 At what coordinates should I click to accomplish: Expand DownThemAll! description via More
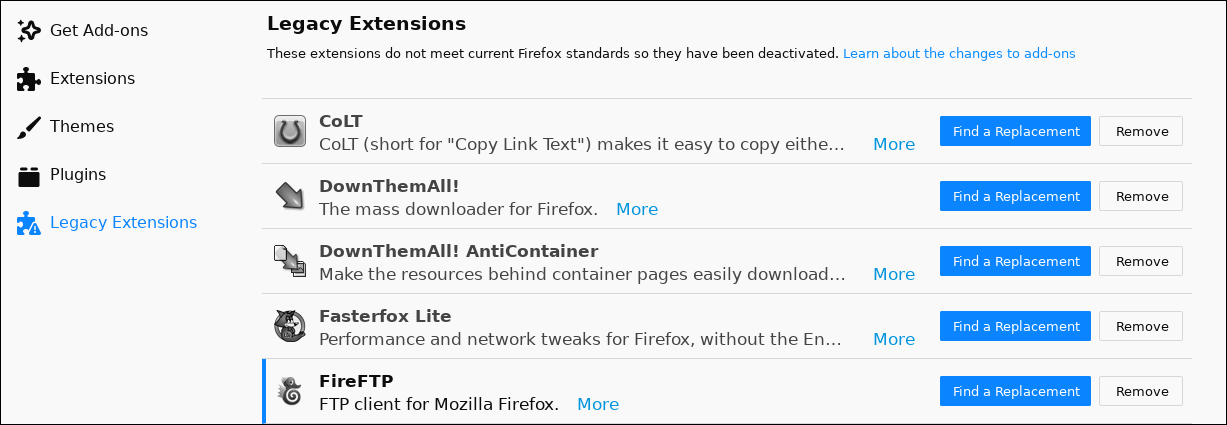[x=637, y=209]
